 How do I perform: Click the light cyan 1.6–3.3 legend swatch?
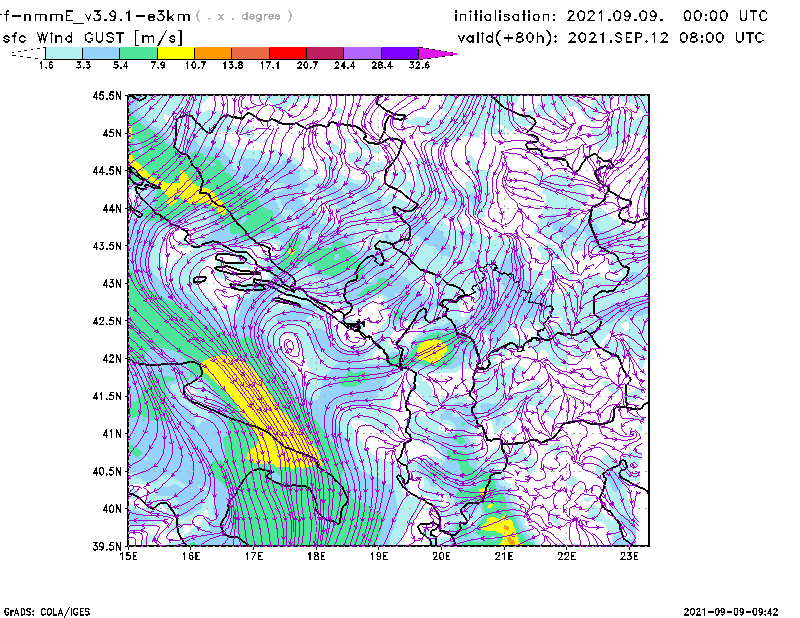point(64,53)
